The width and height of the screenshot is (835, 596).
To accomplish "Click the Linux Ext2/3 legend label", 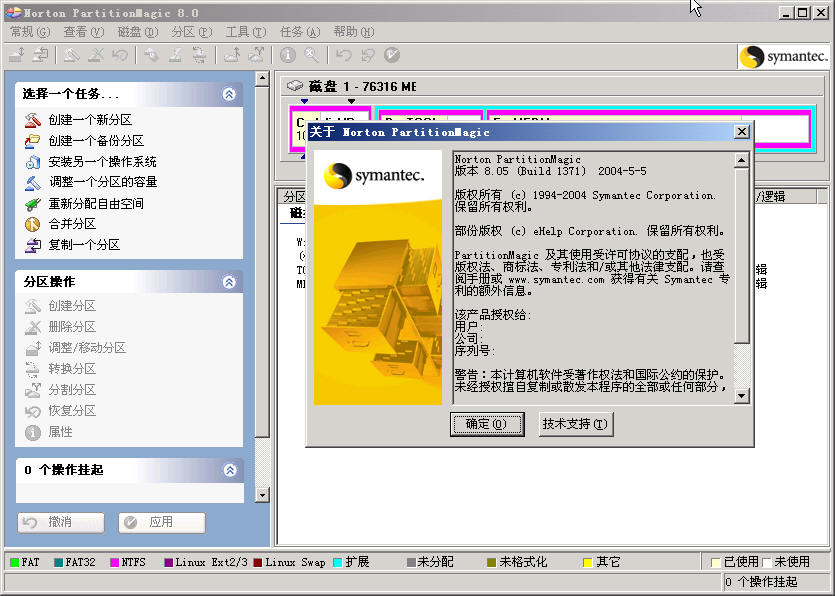I will 211,562.
